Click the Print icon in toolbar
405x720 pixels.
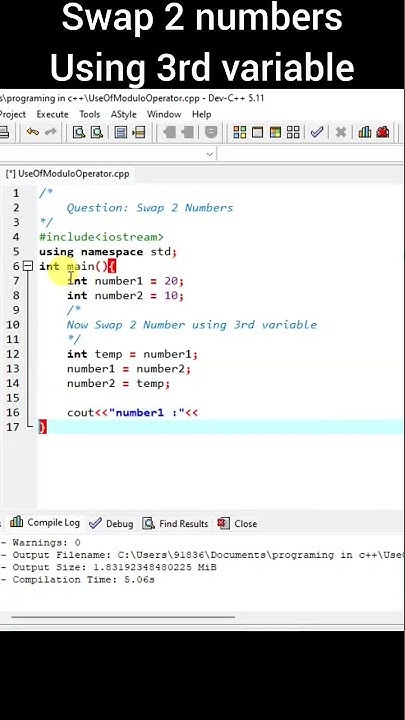click(x=4, y=133)
